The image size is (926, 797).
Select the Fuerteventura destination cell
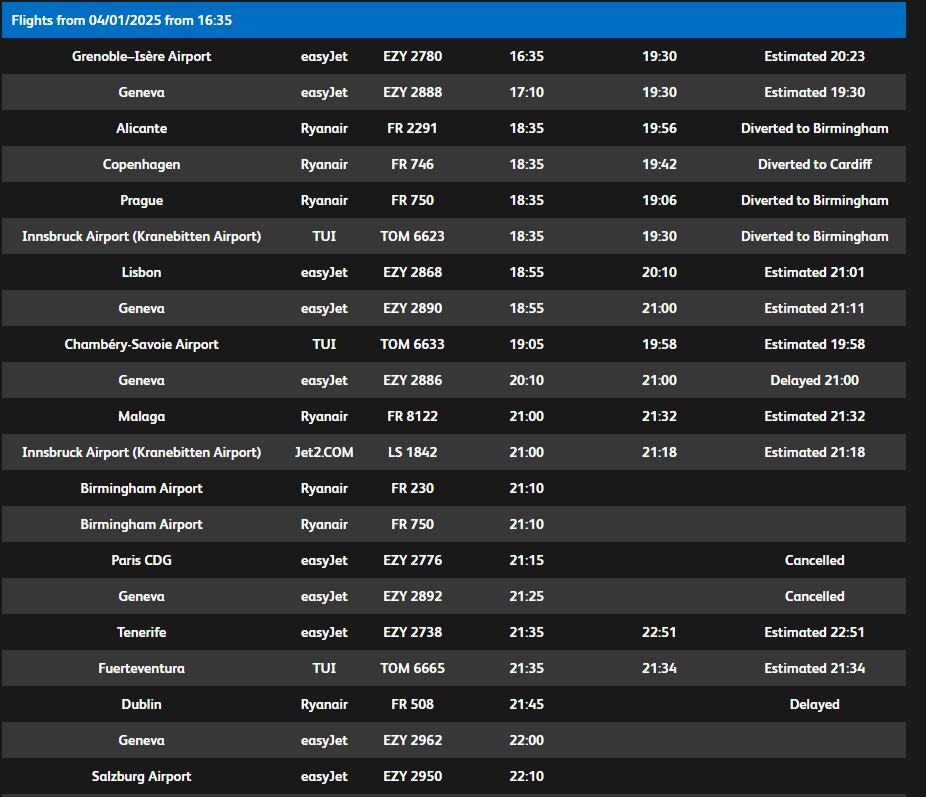point(141,668)
